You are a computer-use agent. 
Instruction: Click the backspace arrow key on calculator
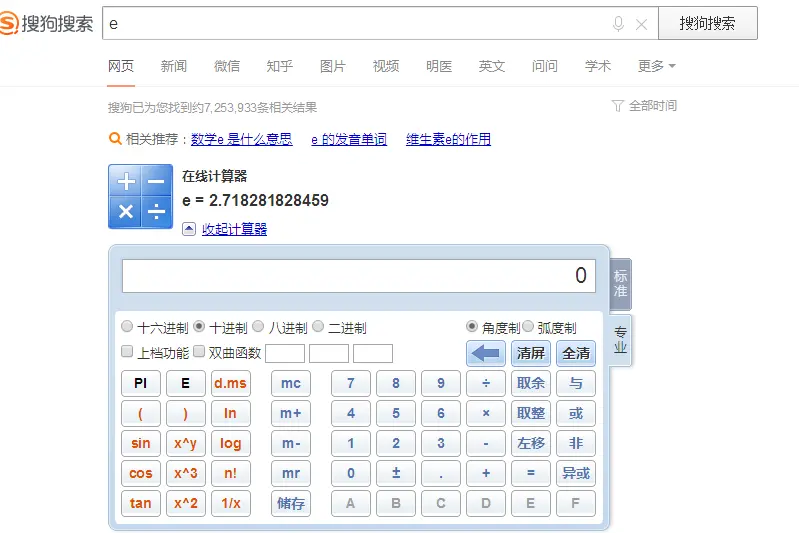[x=486, y=353]
